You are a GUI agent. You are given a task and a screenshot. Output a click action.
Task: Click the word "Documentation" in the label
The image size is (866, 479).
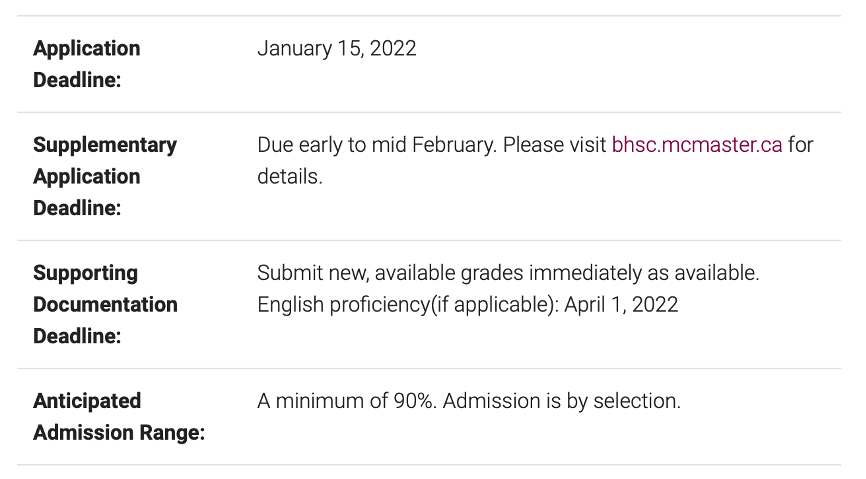pyautogui.click(x=105, y=304)
